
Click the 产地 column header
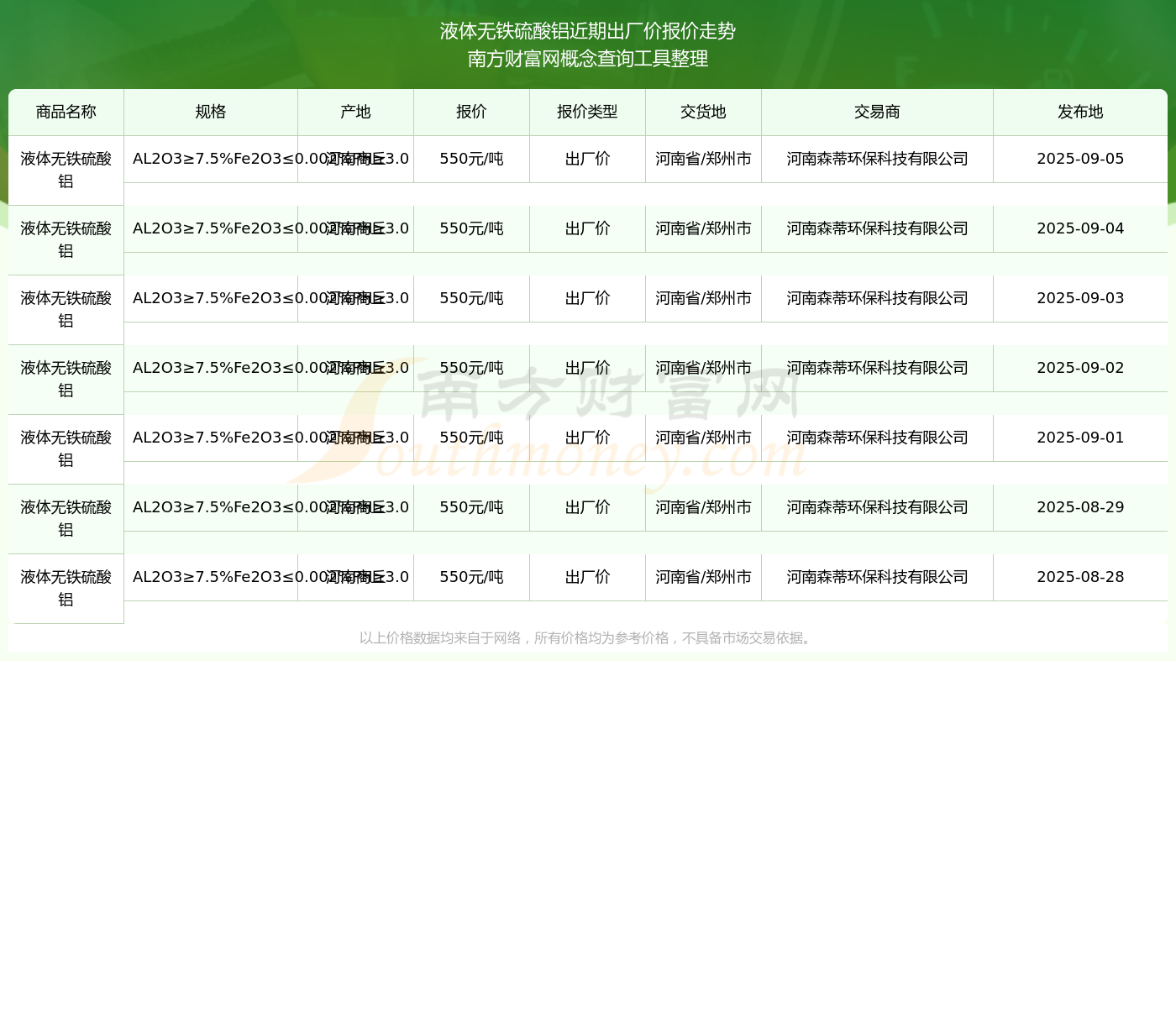tap(355, 112)
